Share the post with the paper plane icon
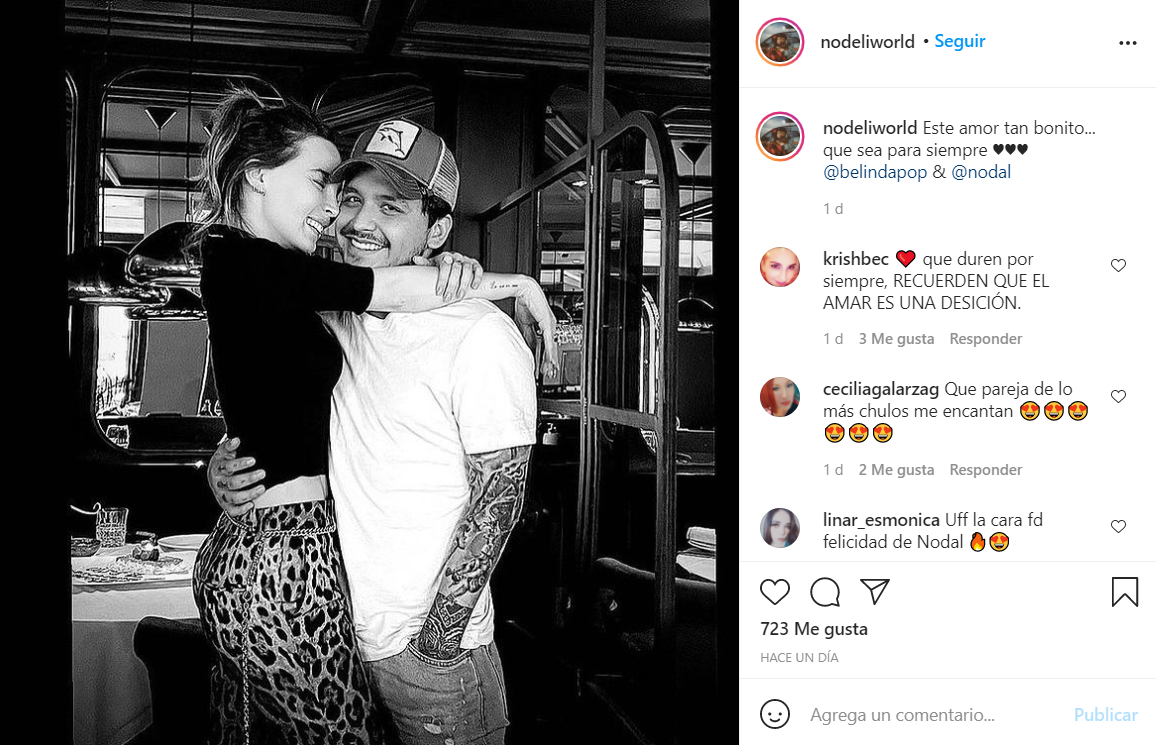The height and width of the screenshot is (745, 1156). click(874, 592)
